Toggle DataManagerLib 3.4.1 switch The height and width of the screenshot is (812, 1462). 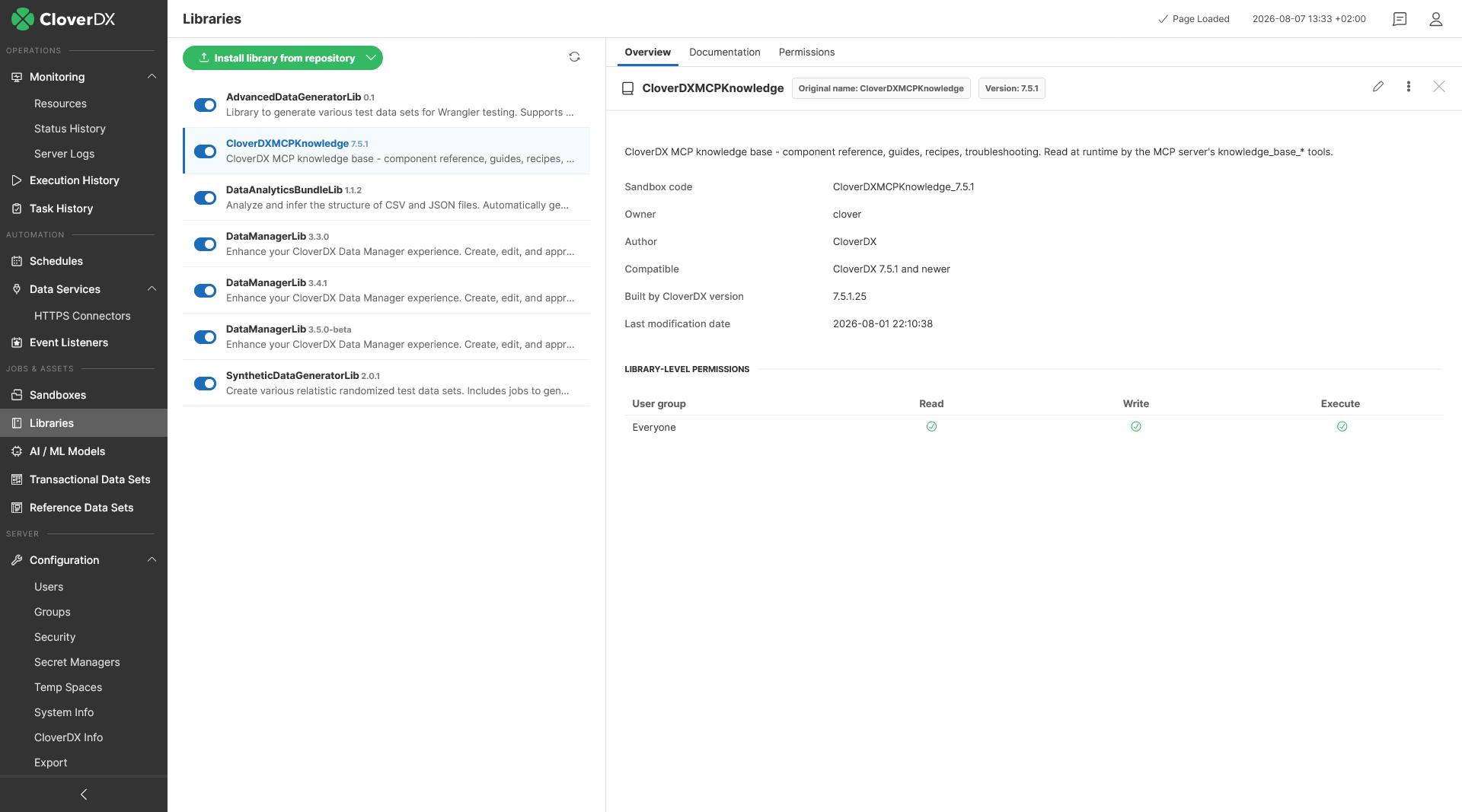[x=206, y=291]
